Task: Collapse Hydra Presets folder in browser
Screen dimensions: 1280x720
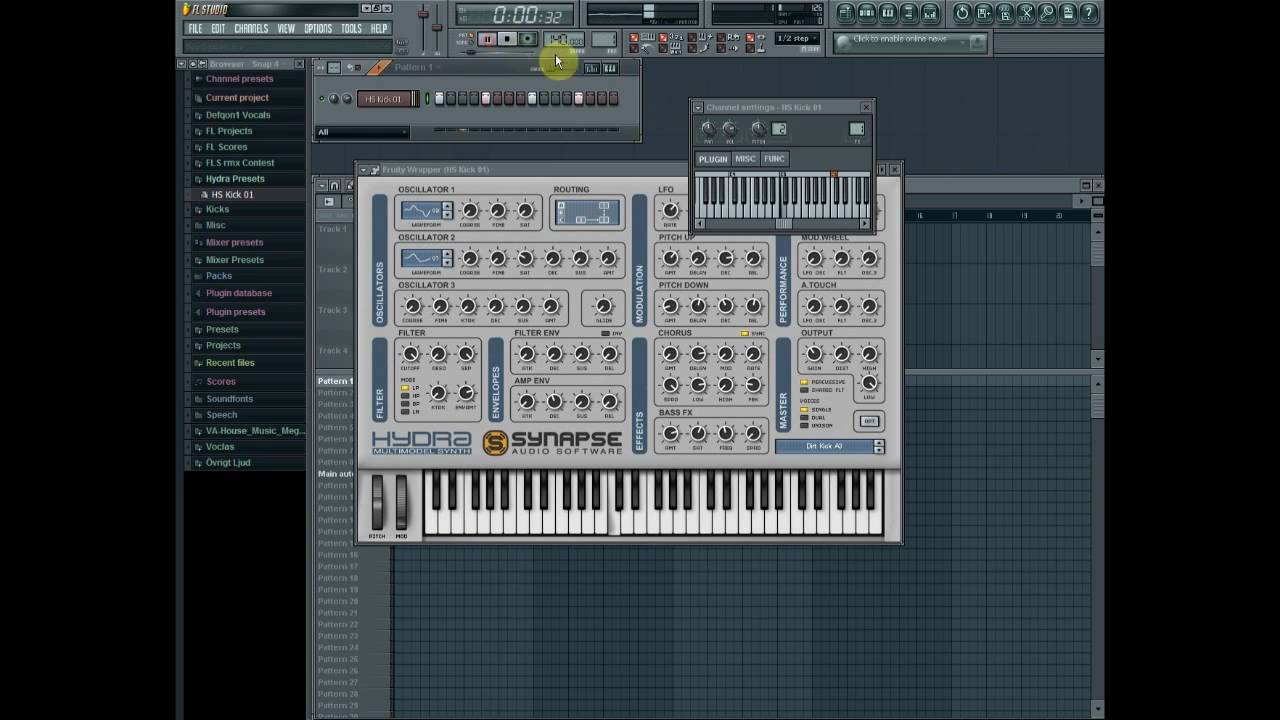Action: click(x=235, y=179)
